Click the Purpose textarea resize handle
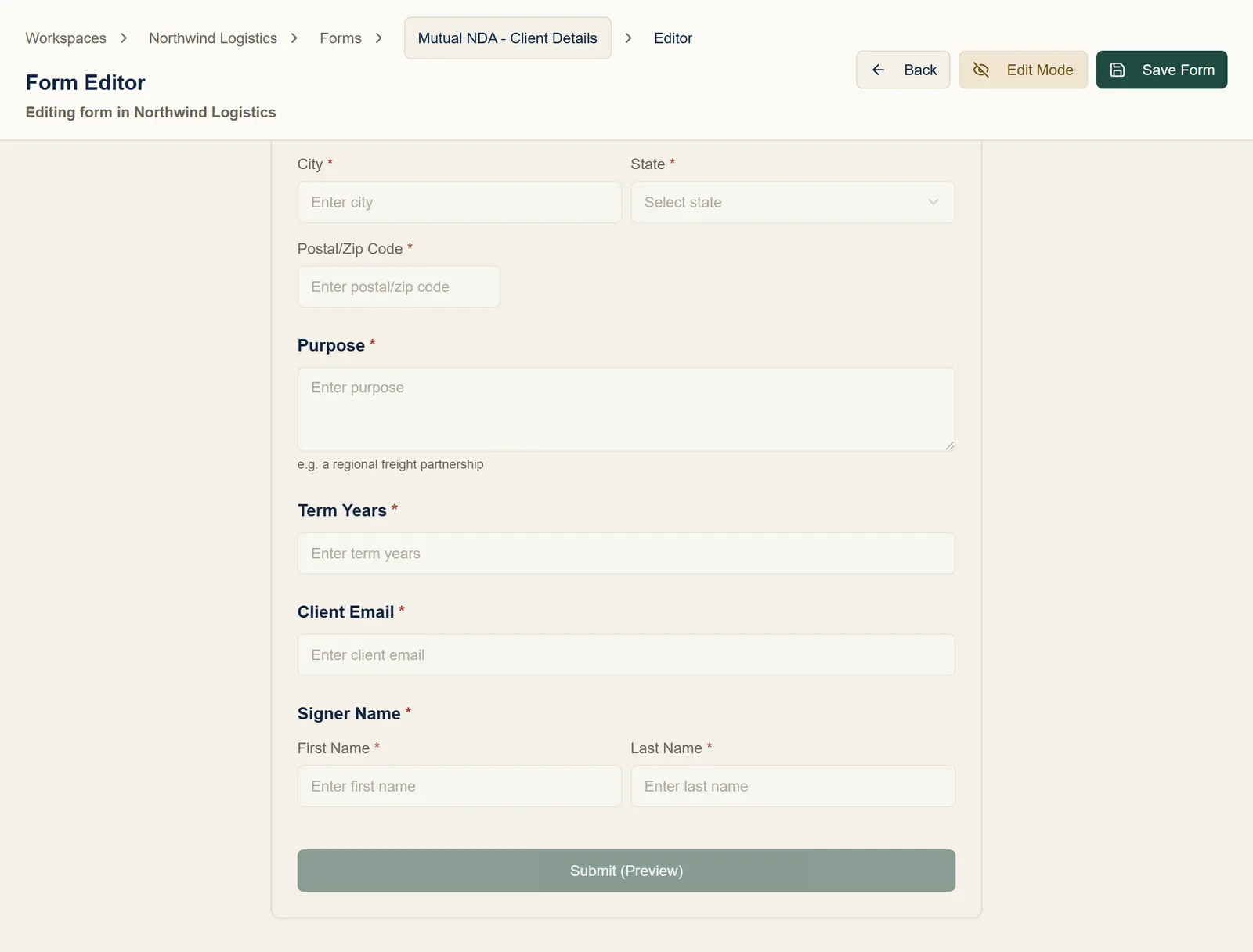1253x952 pixels. pyautogui.click(x=949, y=445)
